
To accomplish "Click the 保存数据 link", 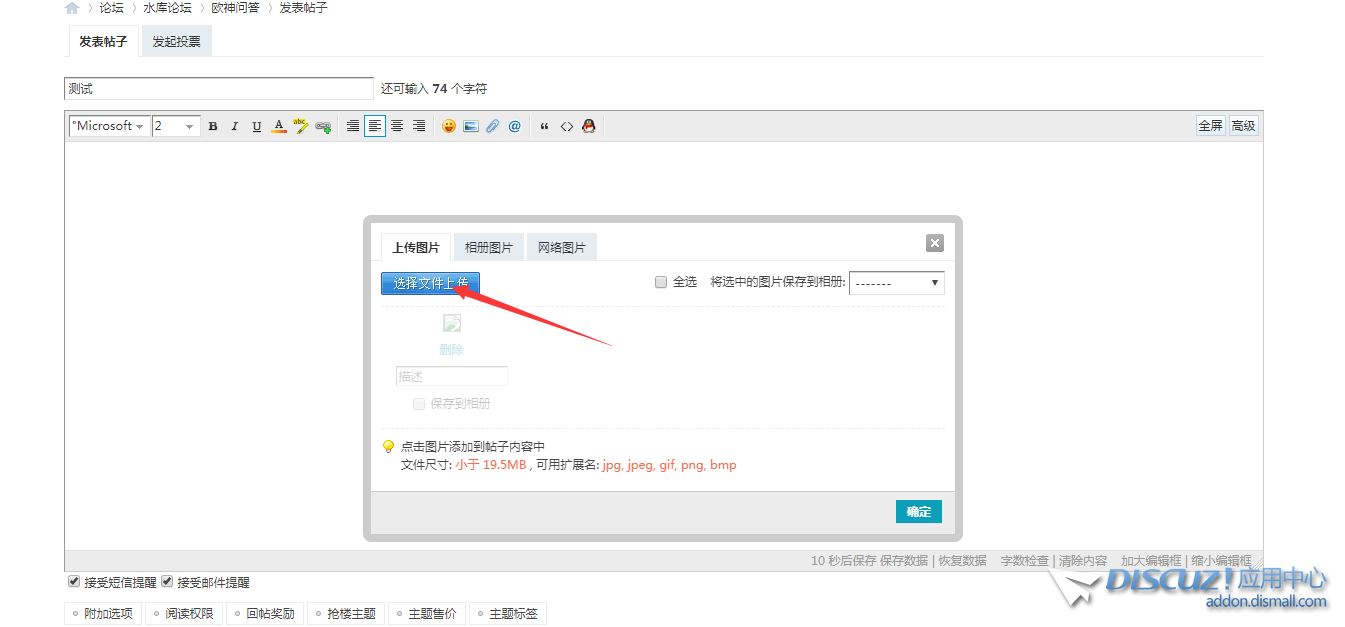I will 904,561.
